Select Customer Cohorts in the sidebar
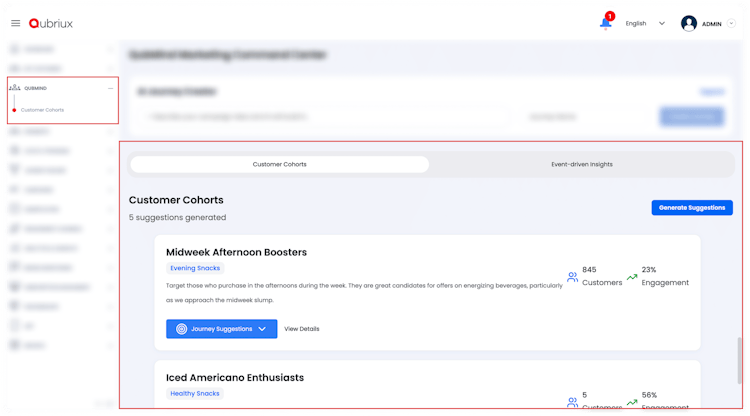 pyautogui.click(x=42, y=109)
